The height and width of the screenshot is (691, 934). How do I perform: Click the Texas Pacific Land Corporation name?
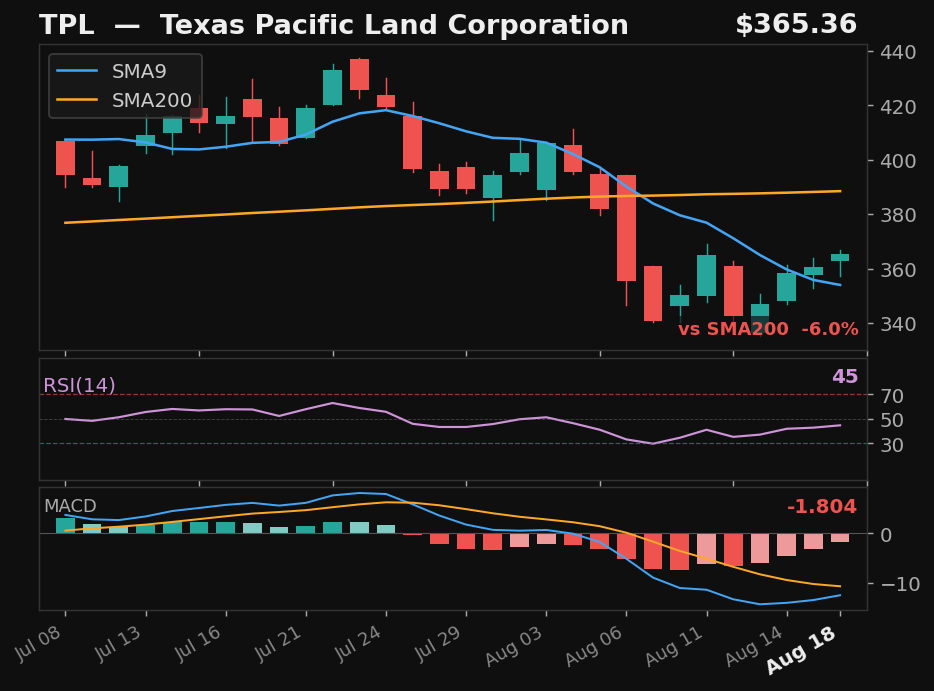tap(394, 26)
